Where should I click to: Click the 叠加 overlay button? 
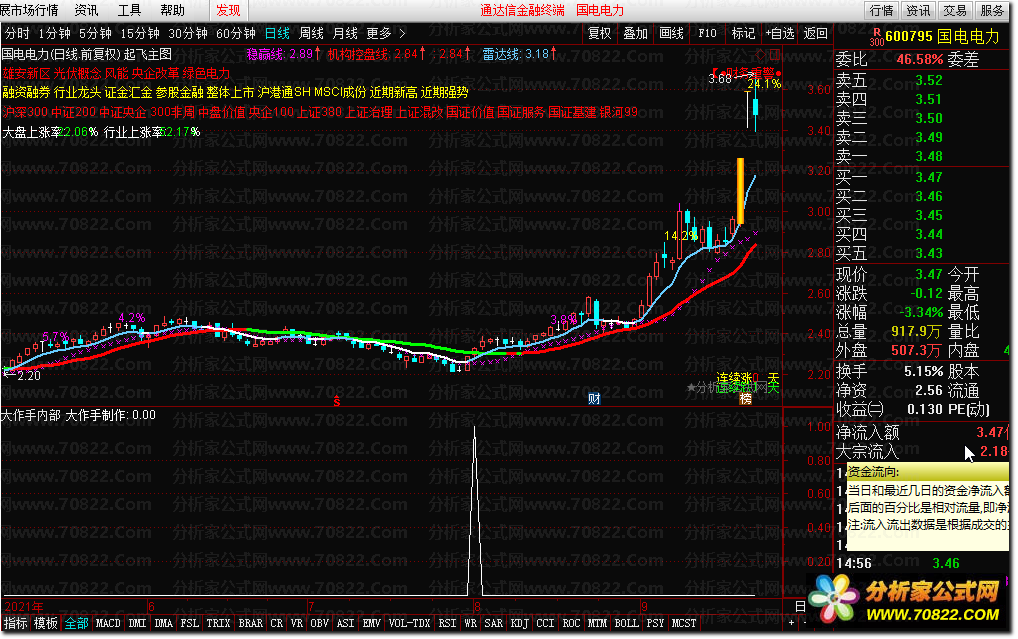coord(636,33)
